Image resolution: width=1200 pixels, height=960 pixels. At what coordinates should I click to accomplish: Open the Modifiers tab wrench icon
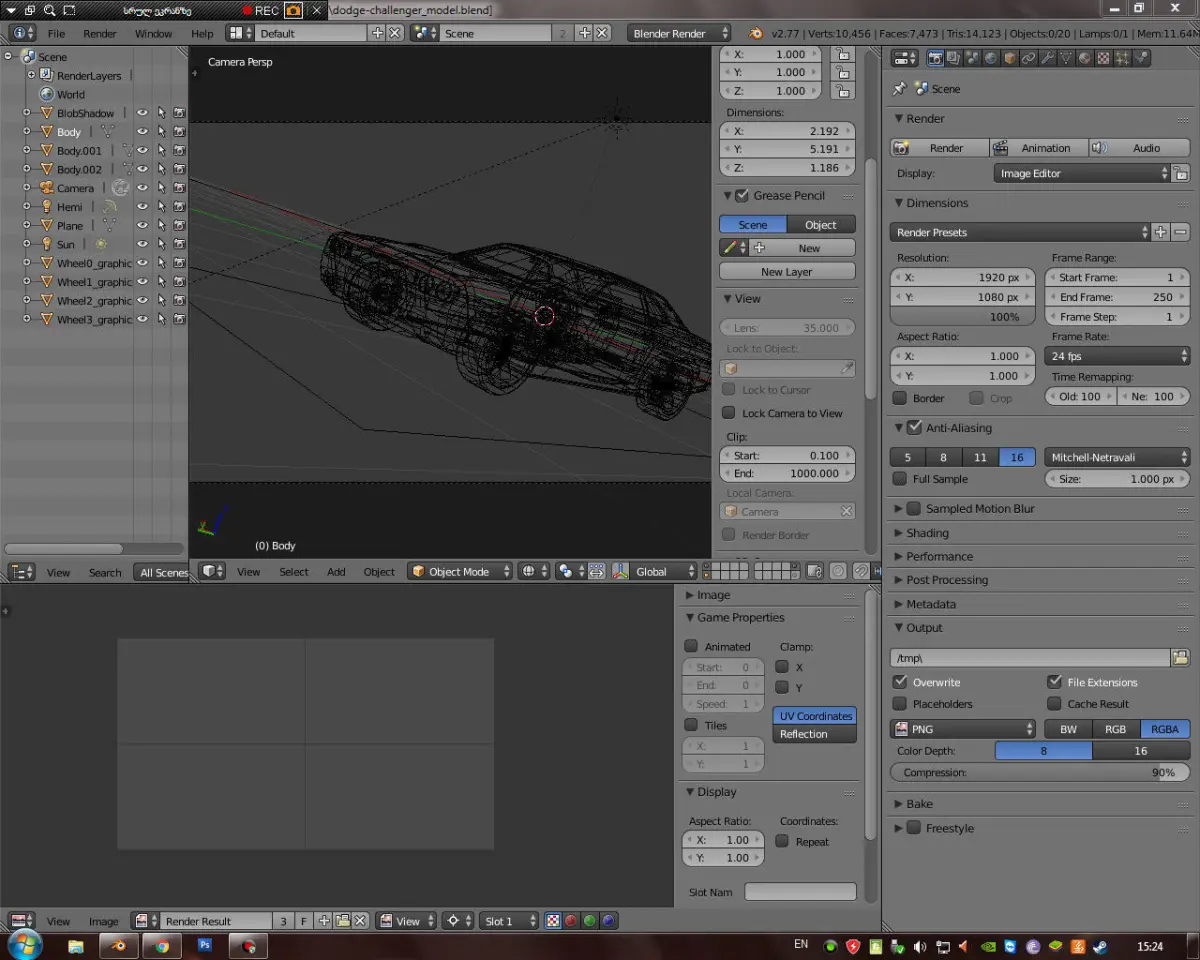pos(1047,58)
